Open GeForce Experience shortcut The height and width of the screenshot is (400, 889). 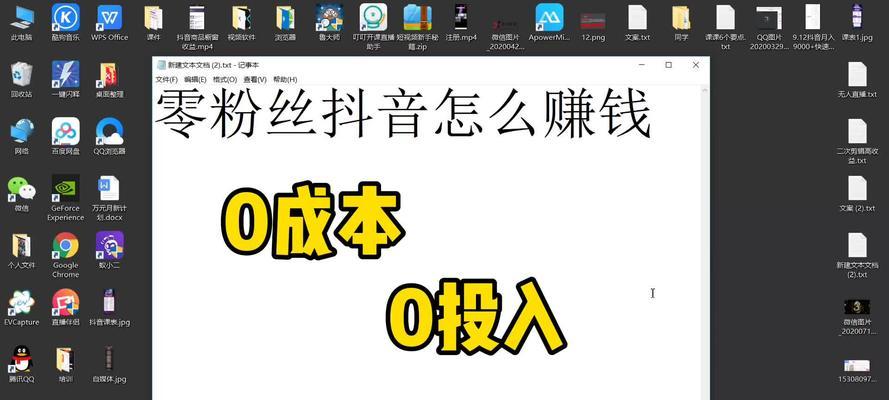click(66, 198)
